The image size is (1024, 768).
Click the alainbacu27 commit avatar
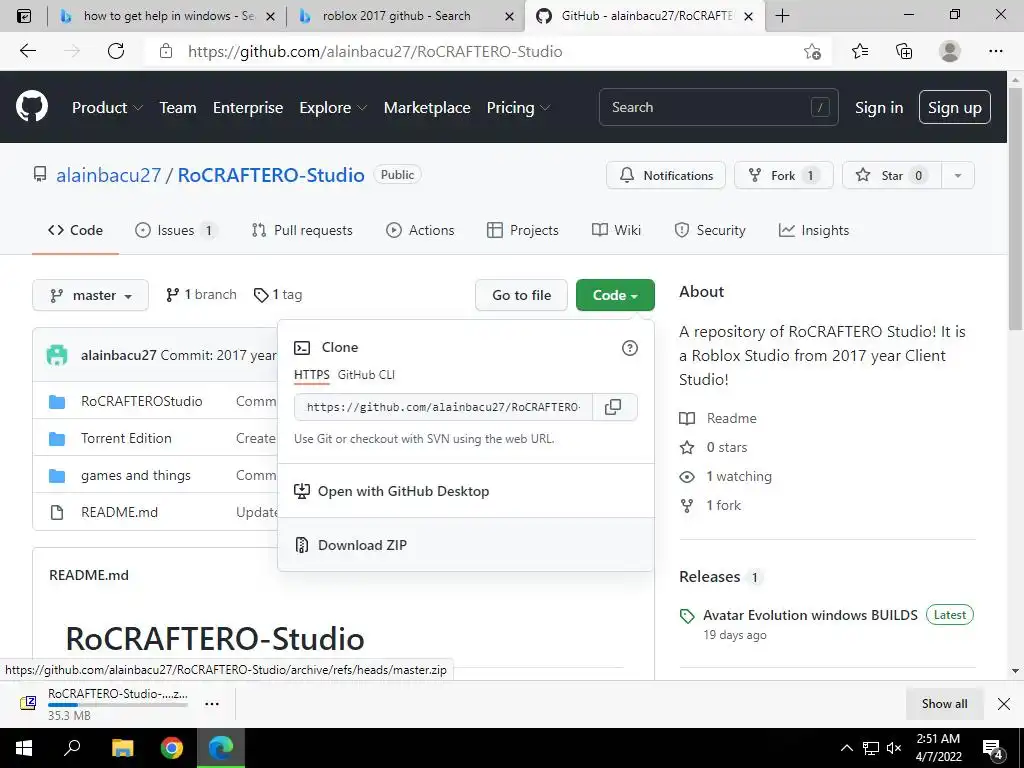coord(57,355)
